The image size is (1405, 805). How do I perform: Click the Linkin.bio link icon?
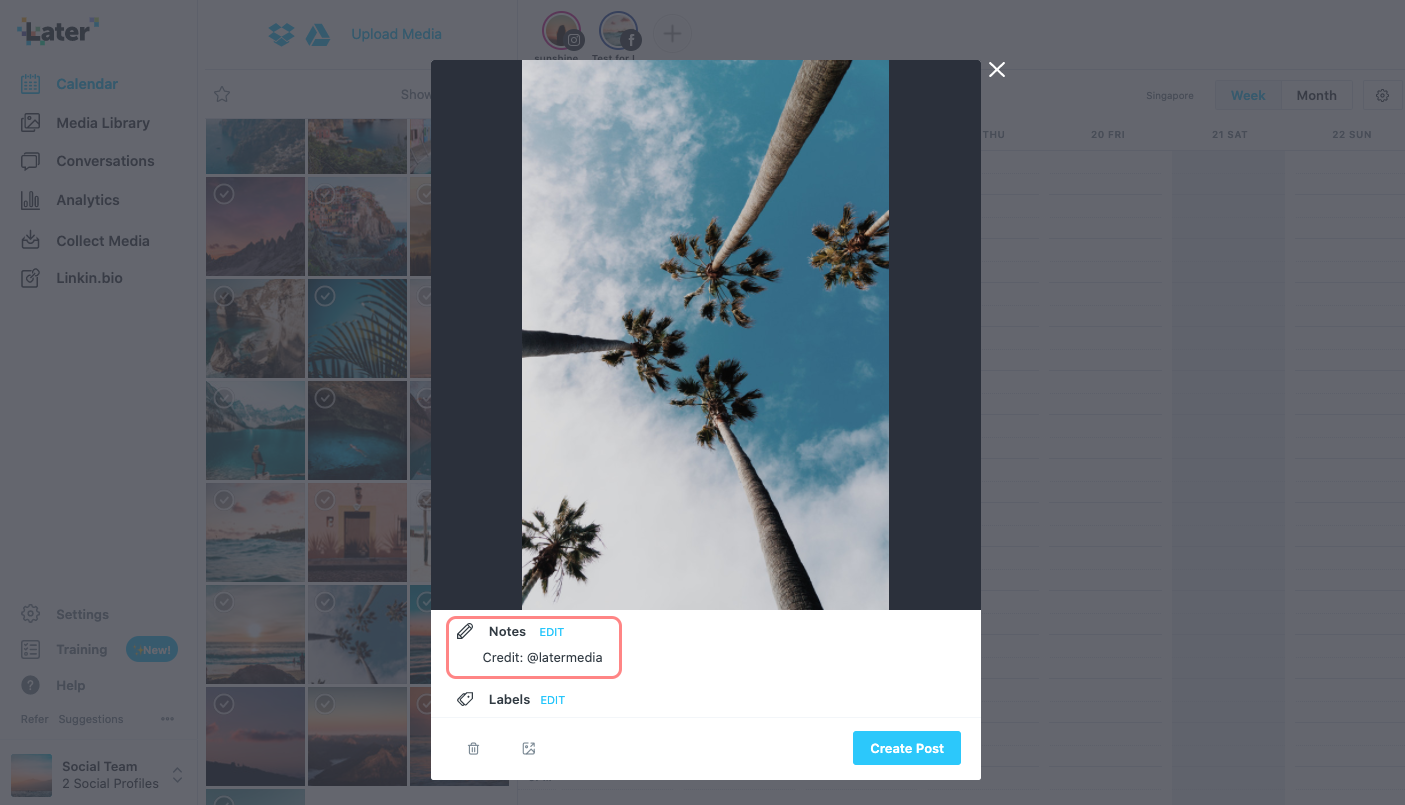31,278
